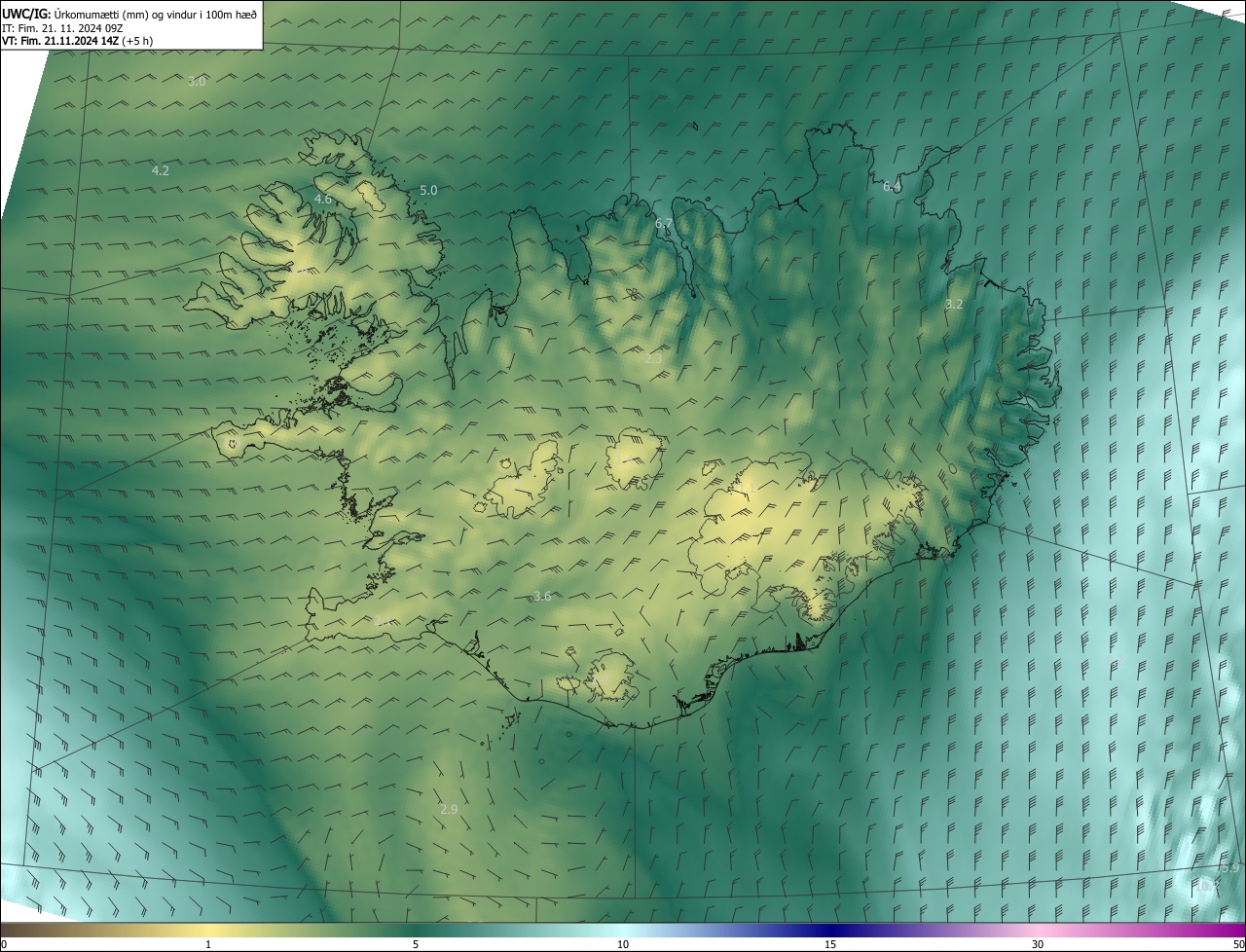Click the map value label '5.9' in the southeast corner
The height and width of the screenshot is (952, 1246).
click(1230, 867)
